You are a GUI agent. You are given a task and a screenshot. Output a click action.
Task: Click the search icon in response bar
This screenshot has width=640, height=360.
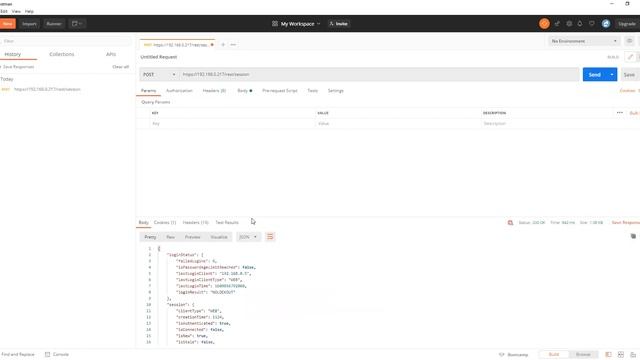pos(510,222)
